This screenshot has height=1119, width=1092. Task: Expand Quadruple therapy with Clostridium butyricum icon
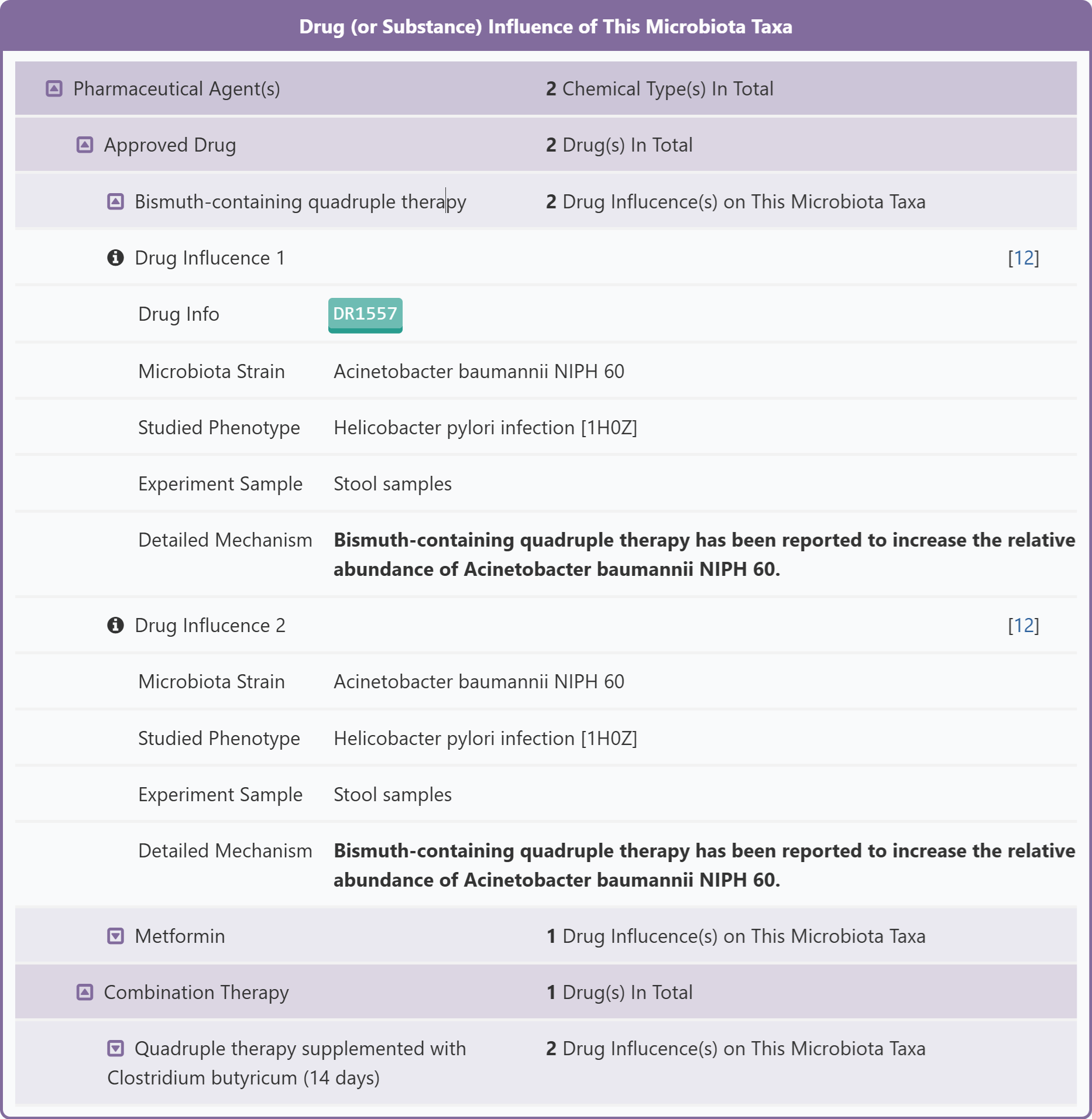115,1048
